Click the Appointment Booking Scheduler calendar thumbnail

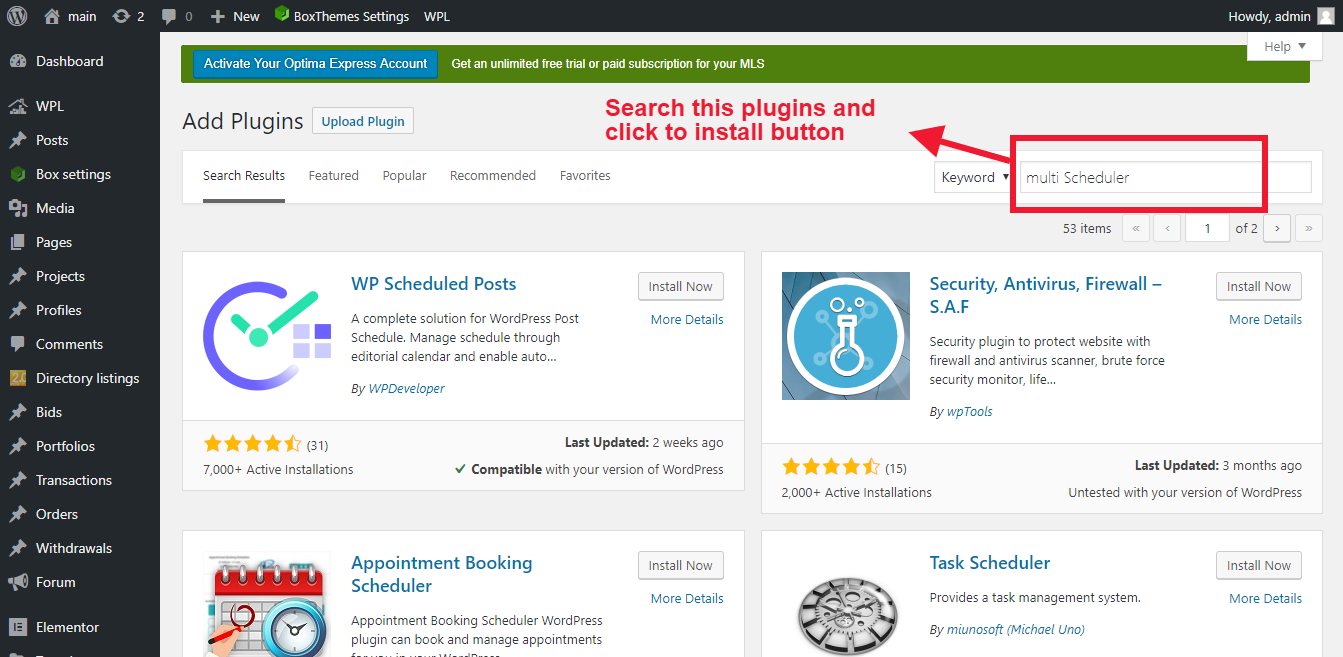267,604
